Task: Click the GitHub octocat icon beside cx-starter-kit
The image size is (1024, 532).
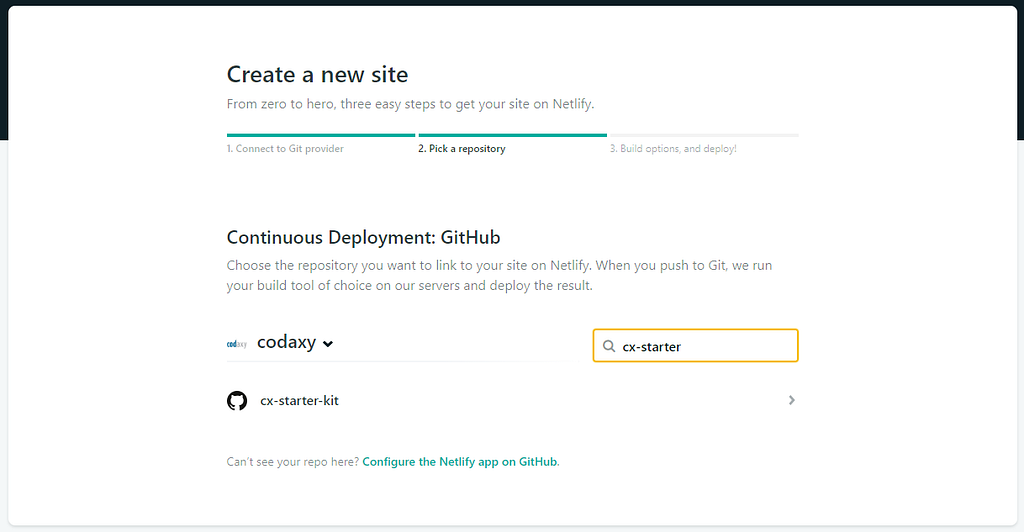Action: [237, 400]
